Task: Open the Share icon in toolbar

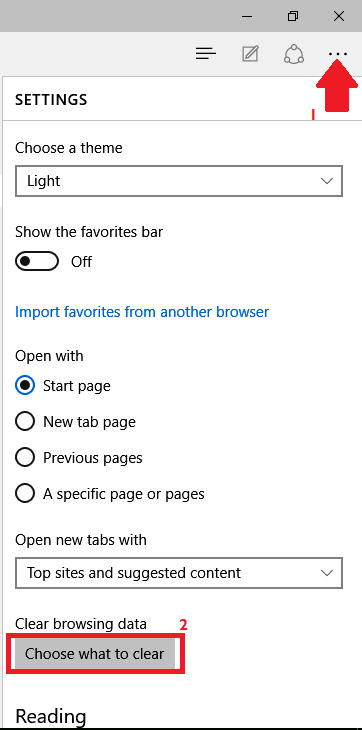Action: click(x=294, y=54)
